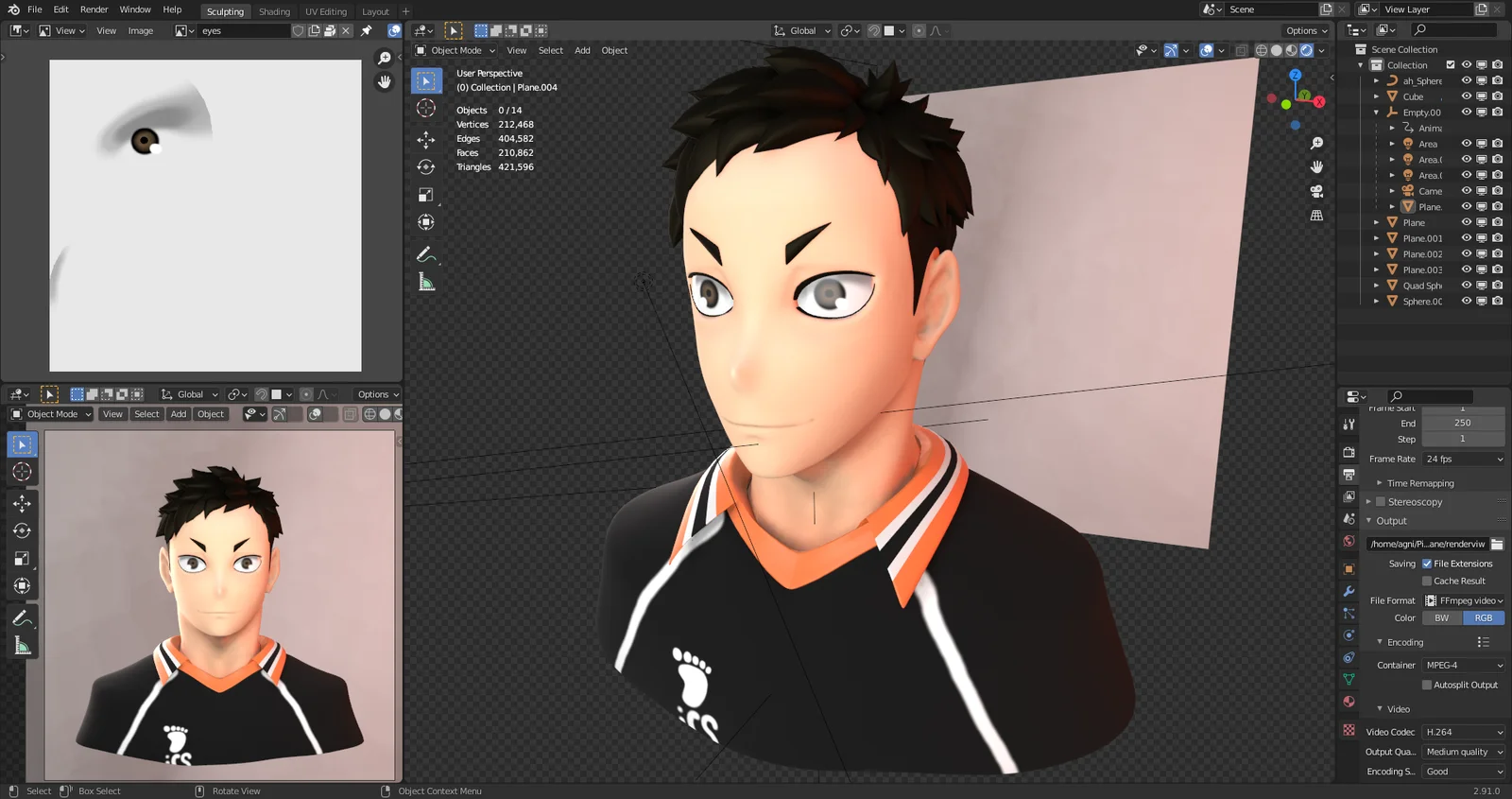Select the Cursor tool in main viewport
Screen dimensions: 1512x799
[x=426, y=109]
